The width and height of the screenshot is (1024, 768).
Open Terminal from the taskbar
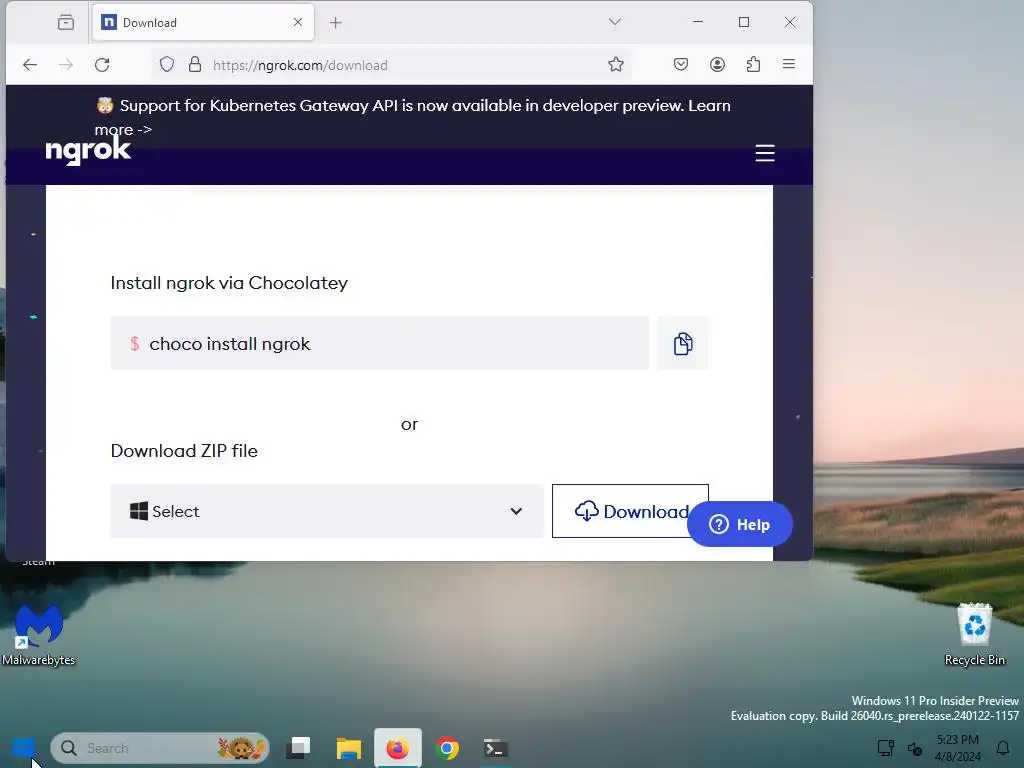[496, 748]
